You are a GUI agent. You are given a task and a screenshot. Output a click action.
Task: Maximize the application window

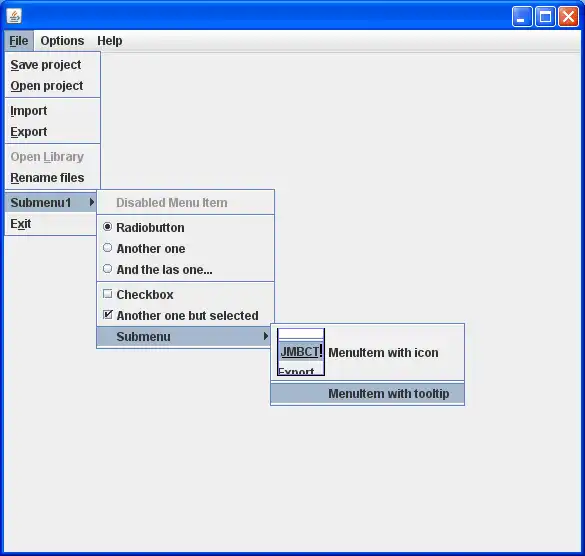[545, 16]
